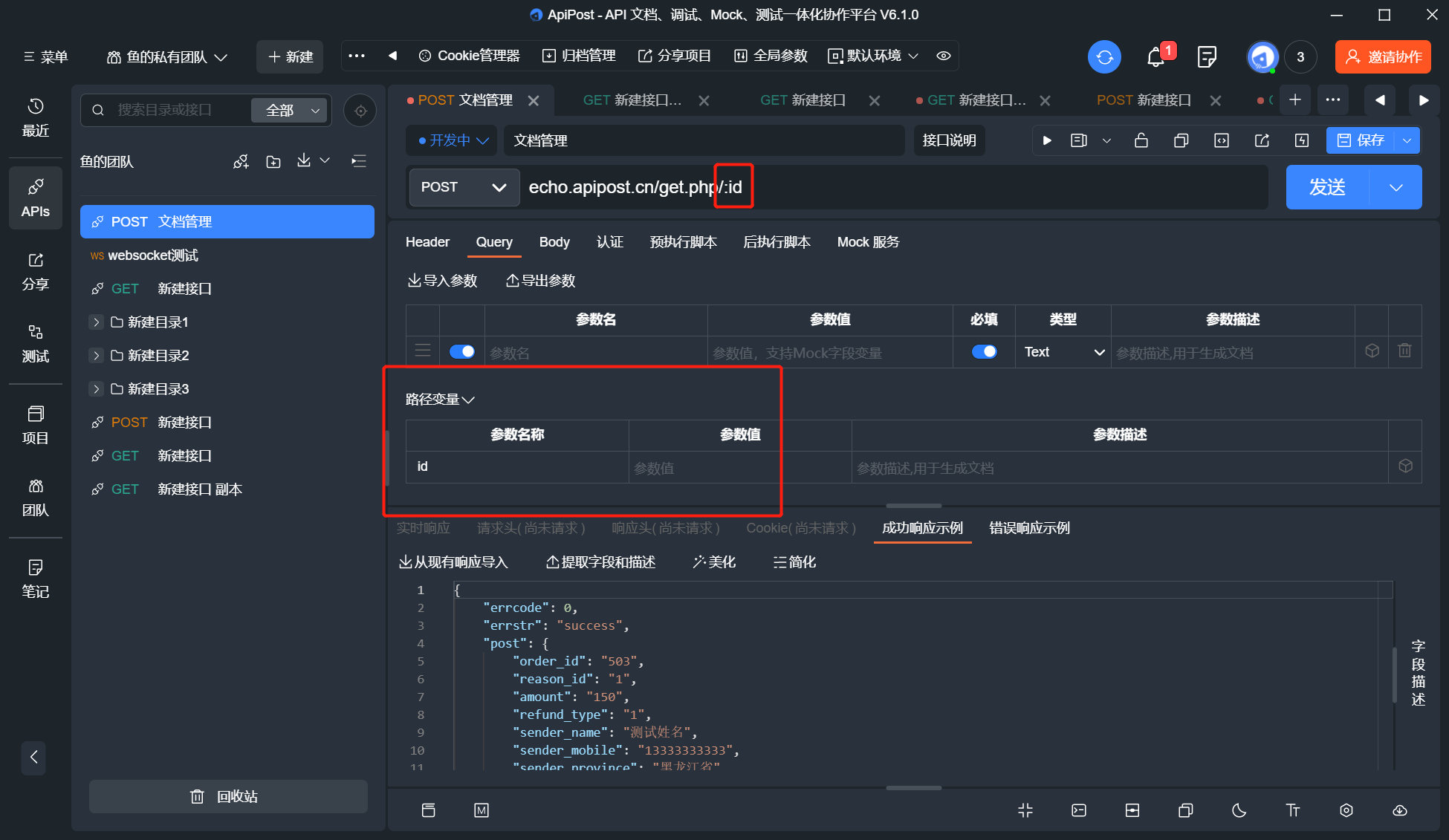This screenshot has width=1449, height=840.
Task: Click the 美化 beautify link
Action: (x=714, y=562)
